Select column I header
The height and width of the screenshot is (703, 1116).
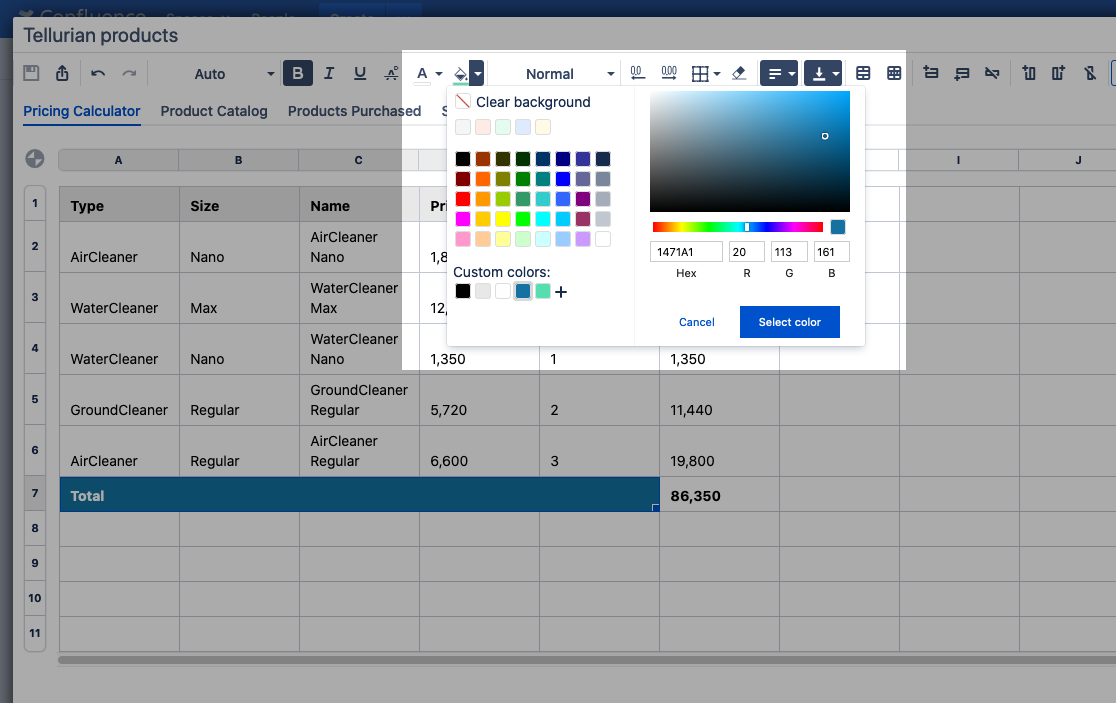[x=958, y=160]
